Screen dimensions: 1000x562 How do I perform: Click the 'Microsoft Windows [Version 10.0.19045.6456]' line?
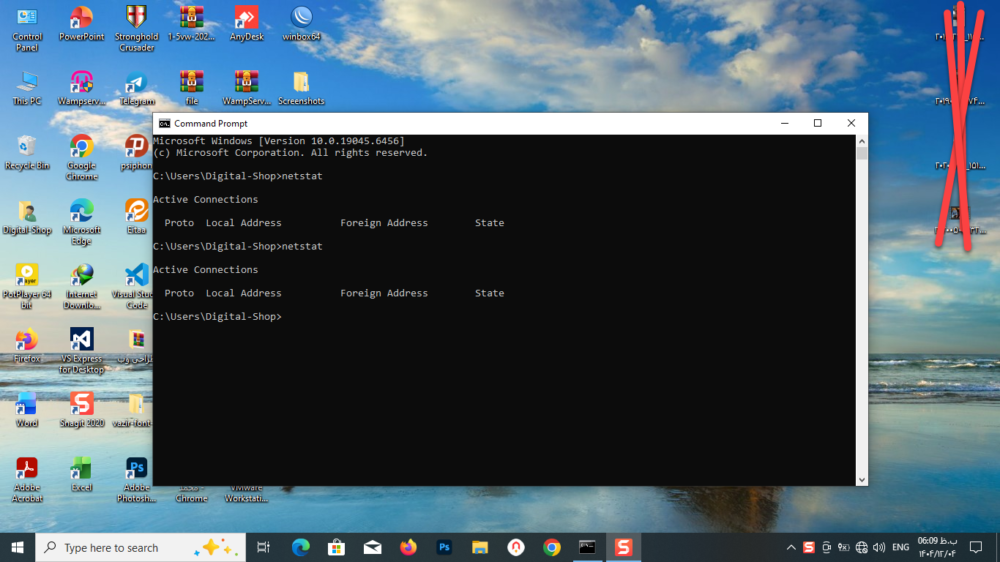tap(279, 141)
